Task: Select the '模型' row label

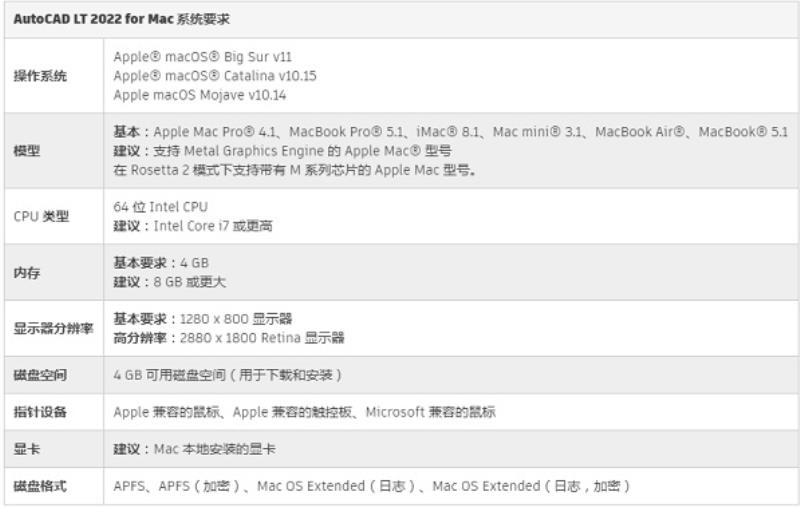Action: pos(27,151)
